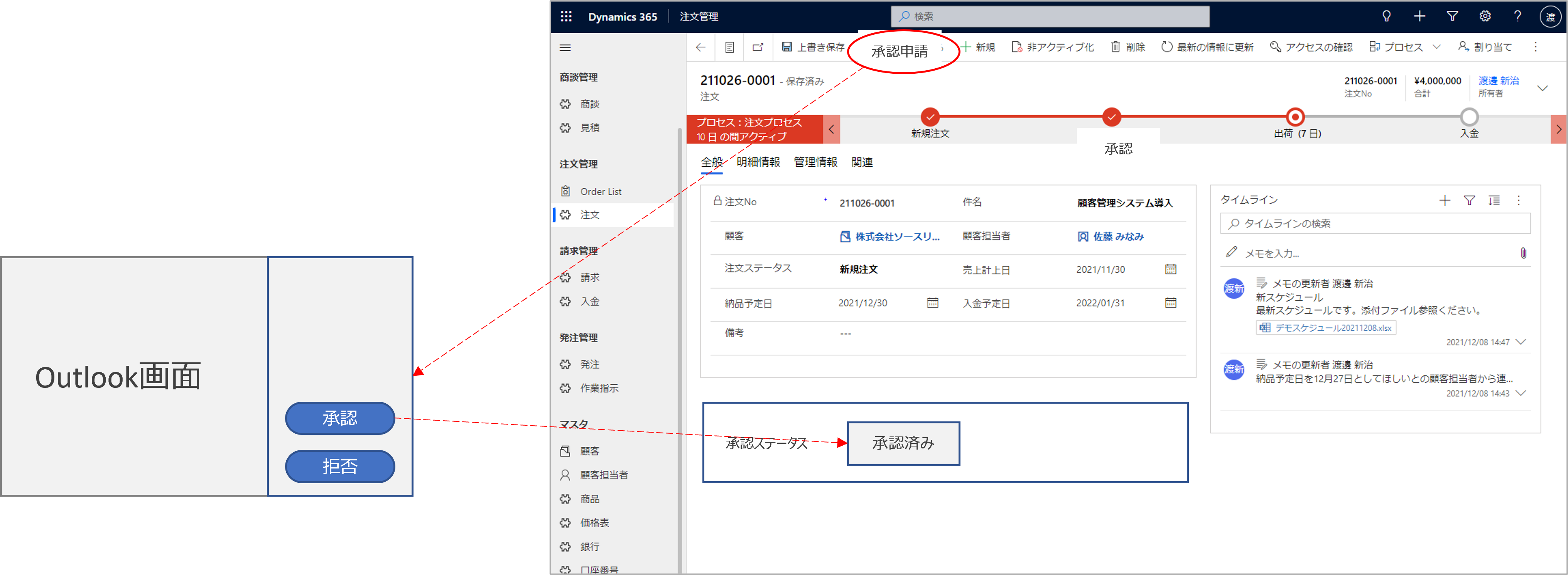Filter timeline entries with the funnel icon
The image size is (1568, 575).
(1469, 200)
